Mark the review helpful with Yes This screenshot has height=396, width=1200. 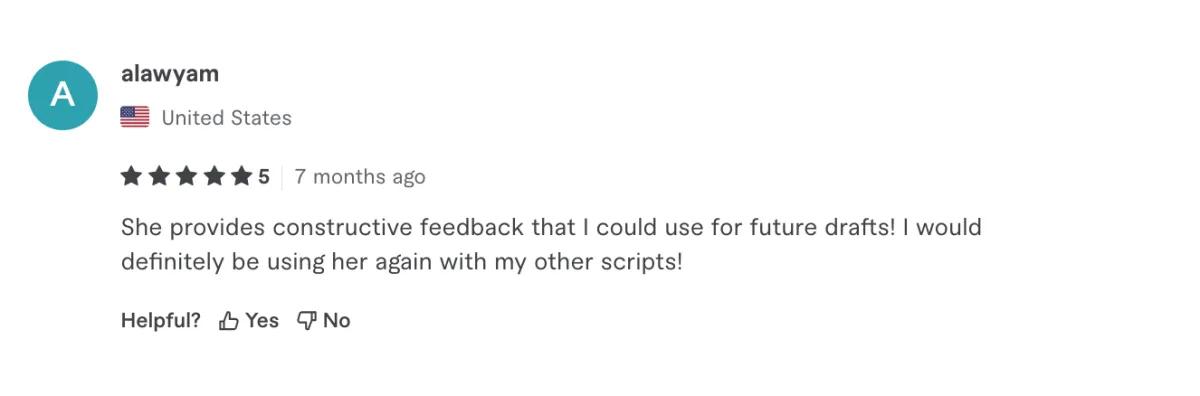(262, 321)
